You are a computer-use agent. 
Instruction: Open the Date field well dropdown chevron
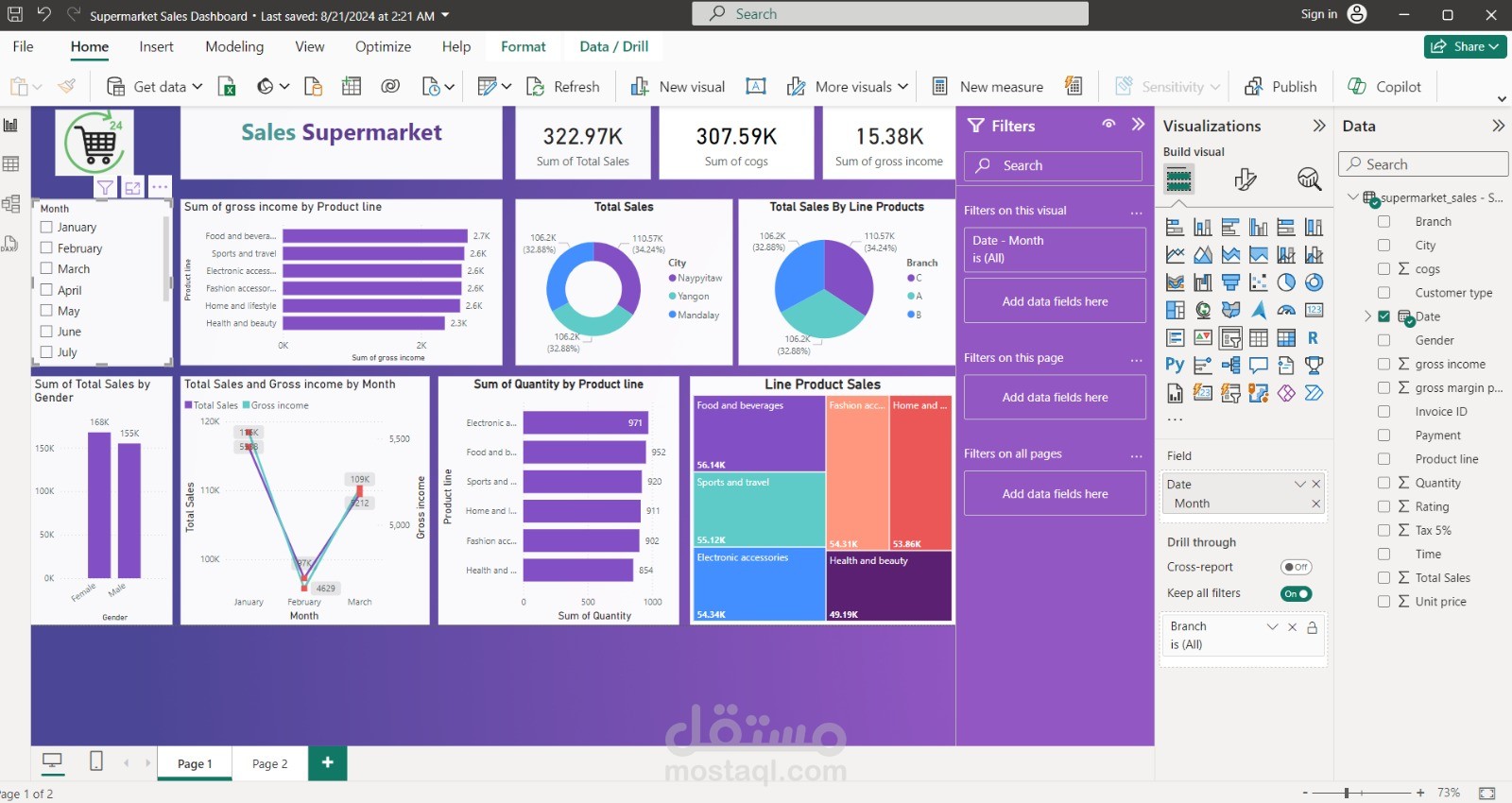click(x=1300, y=484)
